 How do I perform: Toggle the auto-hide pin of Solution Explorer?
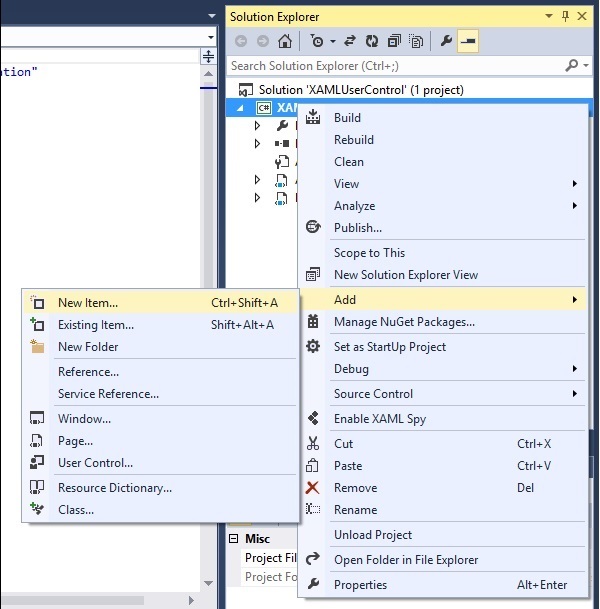565,16
